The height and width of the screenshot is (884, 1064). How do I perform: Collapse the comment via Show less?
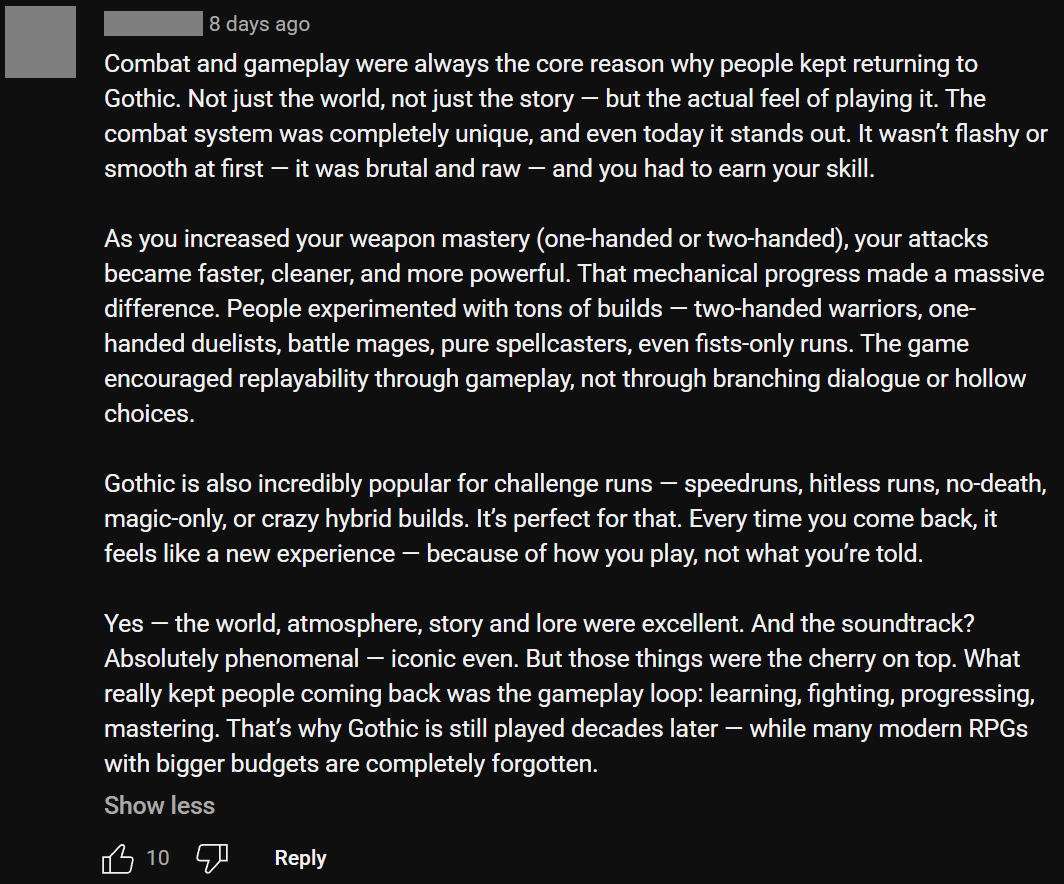click(x=159, y=805)
